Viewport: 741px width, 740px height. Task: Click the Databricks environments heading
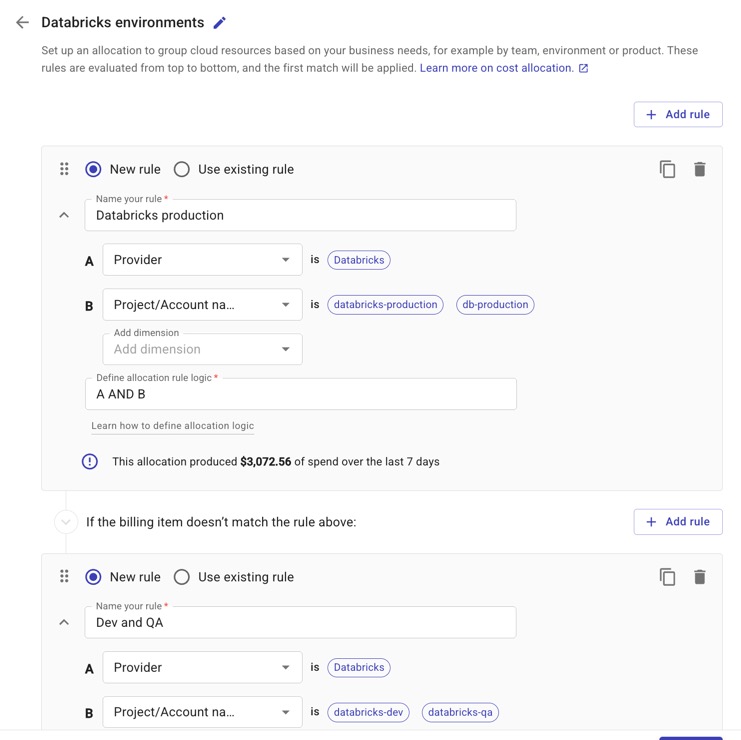(123, 22)
